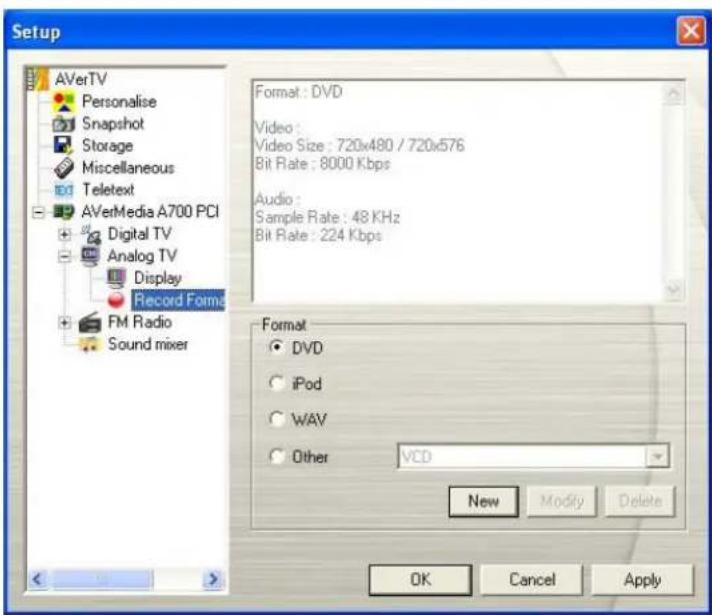The image size is (712, 615).
Task: Click the tree horizontal scrollbar thumb
Action: [x=102, y=579]
